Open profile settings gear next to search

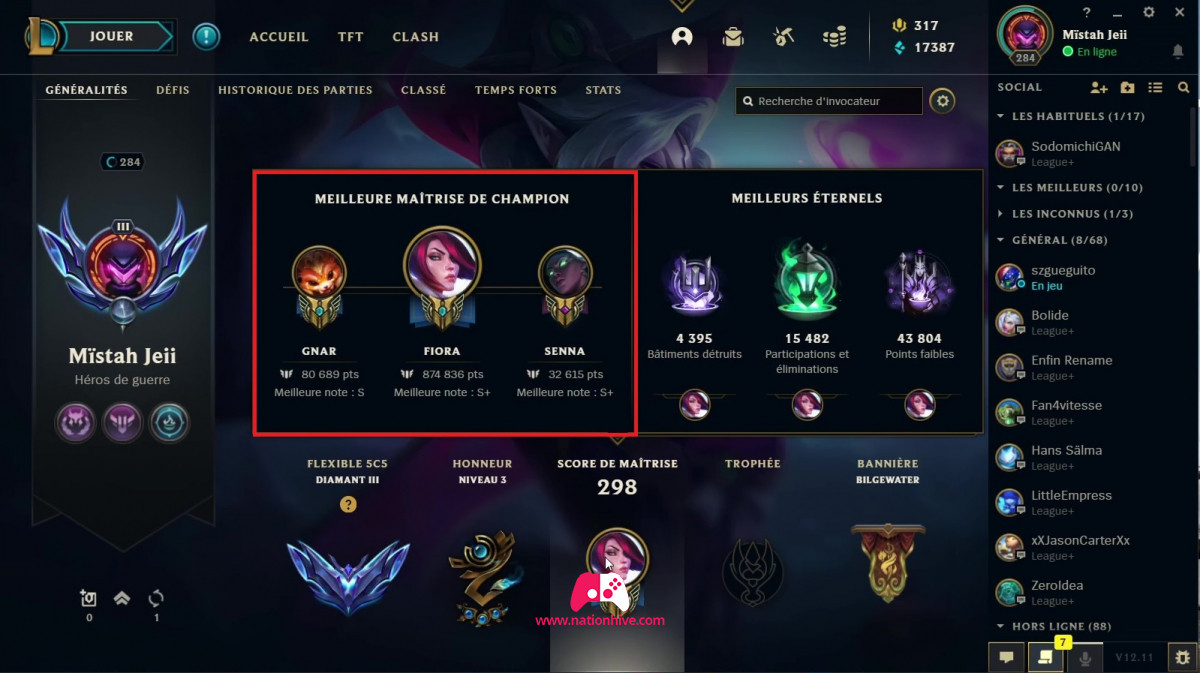[942, 101]
